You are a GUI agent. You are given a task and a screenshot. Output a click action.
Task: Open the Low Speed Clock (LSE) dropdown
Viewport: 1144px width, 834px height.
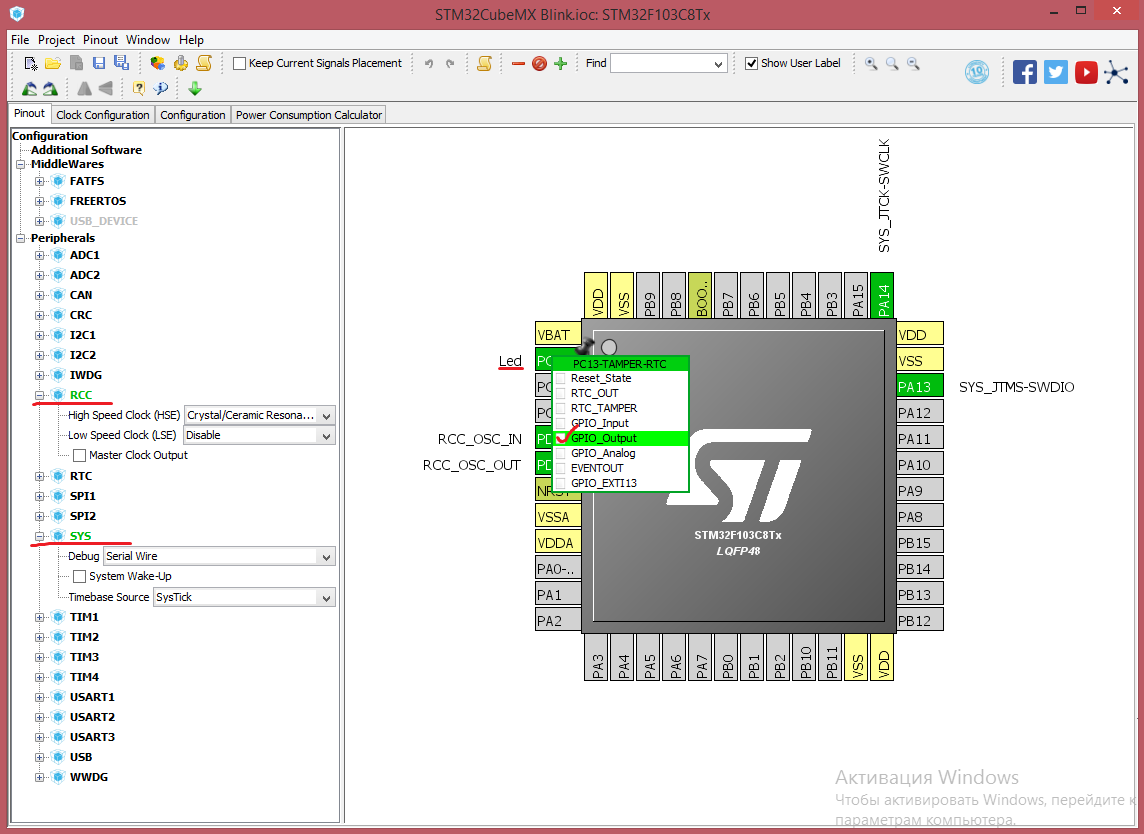pos(326,436)
